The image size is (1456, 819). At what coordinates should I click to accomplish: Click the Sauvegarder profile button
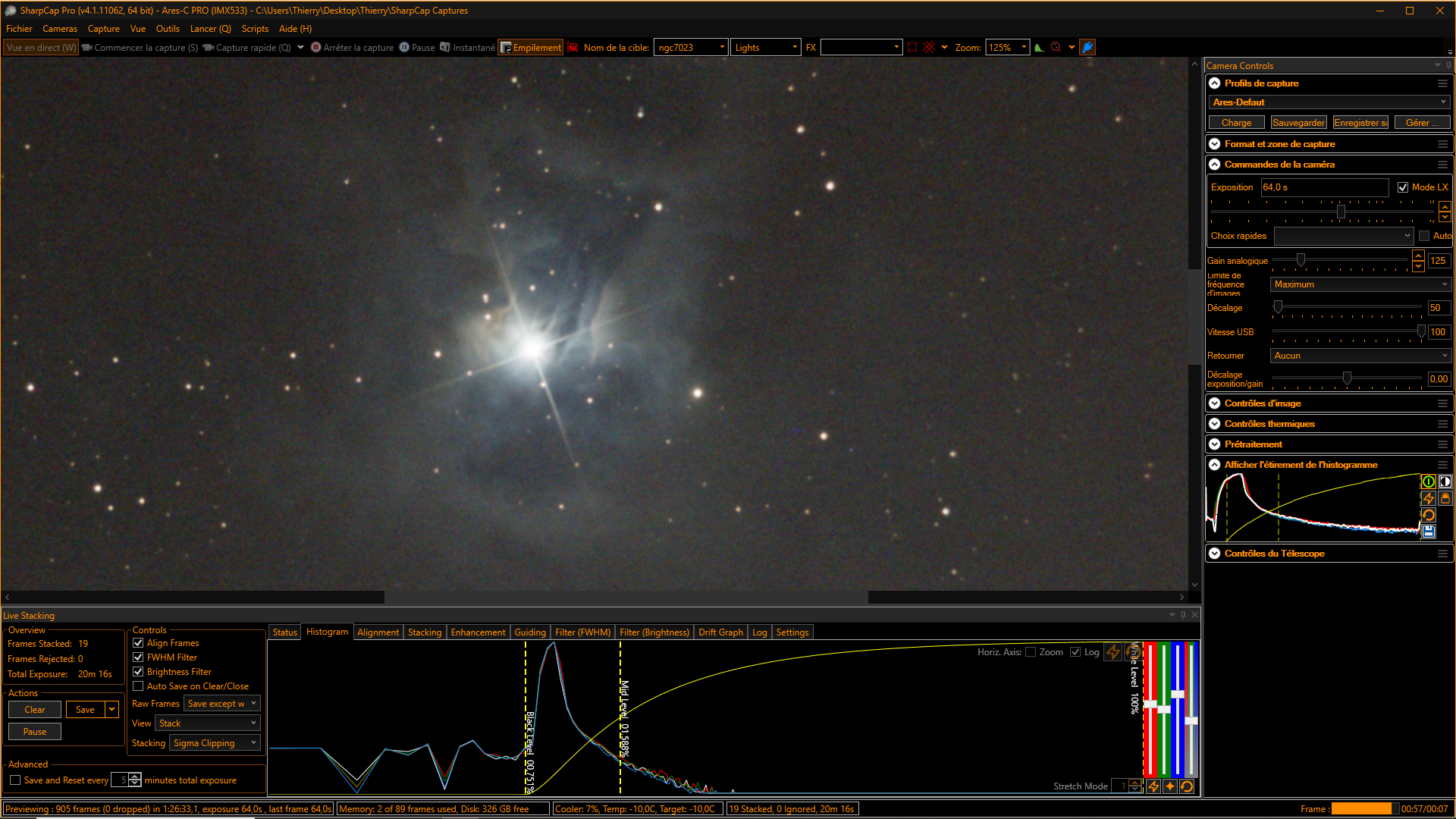pyautogui.click(x=1298, y=123)
